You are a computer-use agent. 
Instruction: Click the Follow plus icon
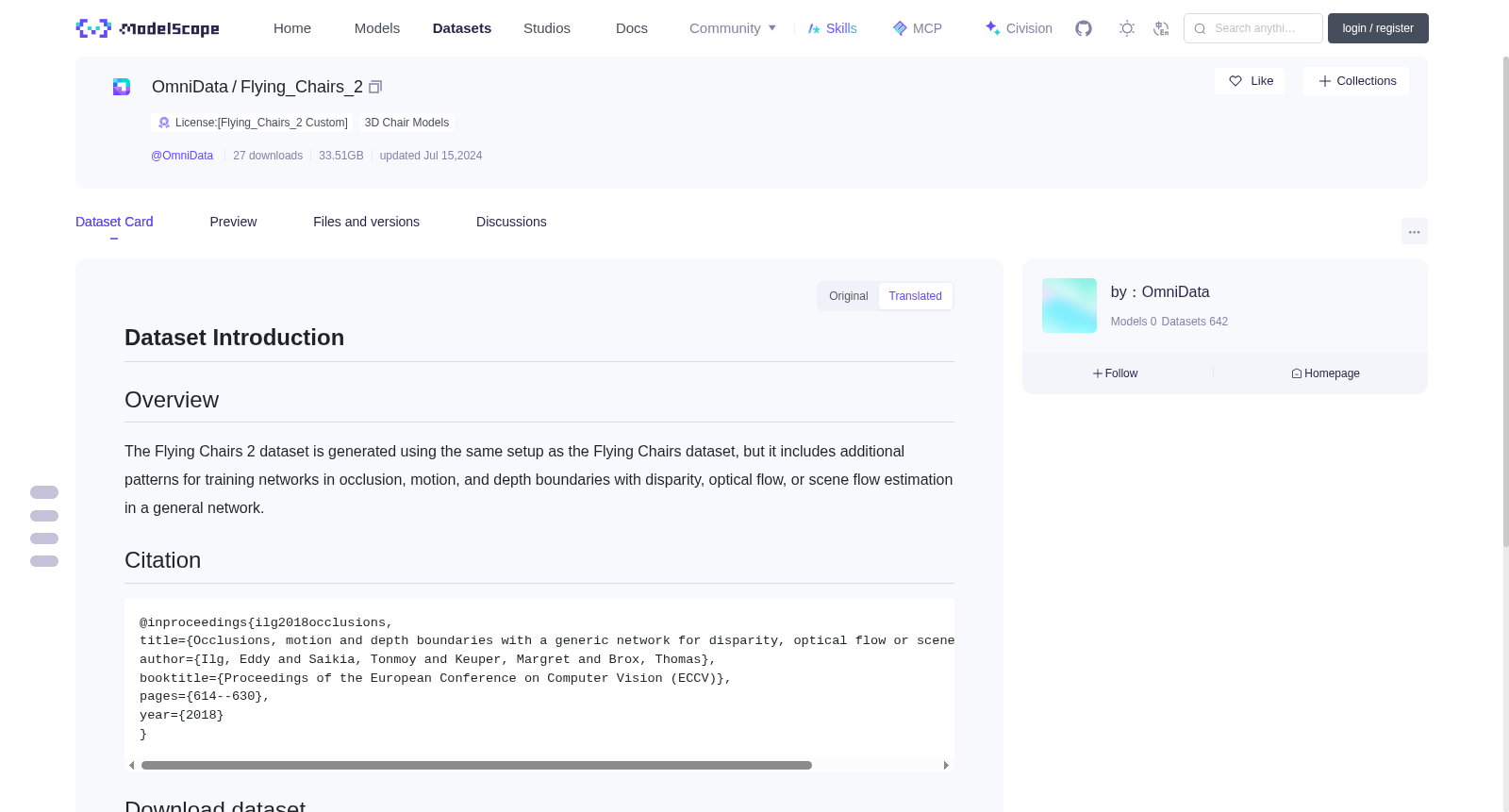(1098, 373)
